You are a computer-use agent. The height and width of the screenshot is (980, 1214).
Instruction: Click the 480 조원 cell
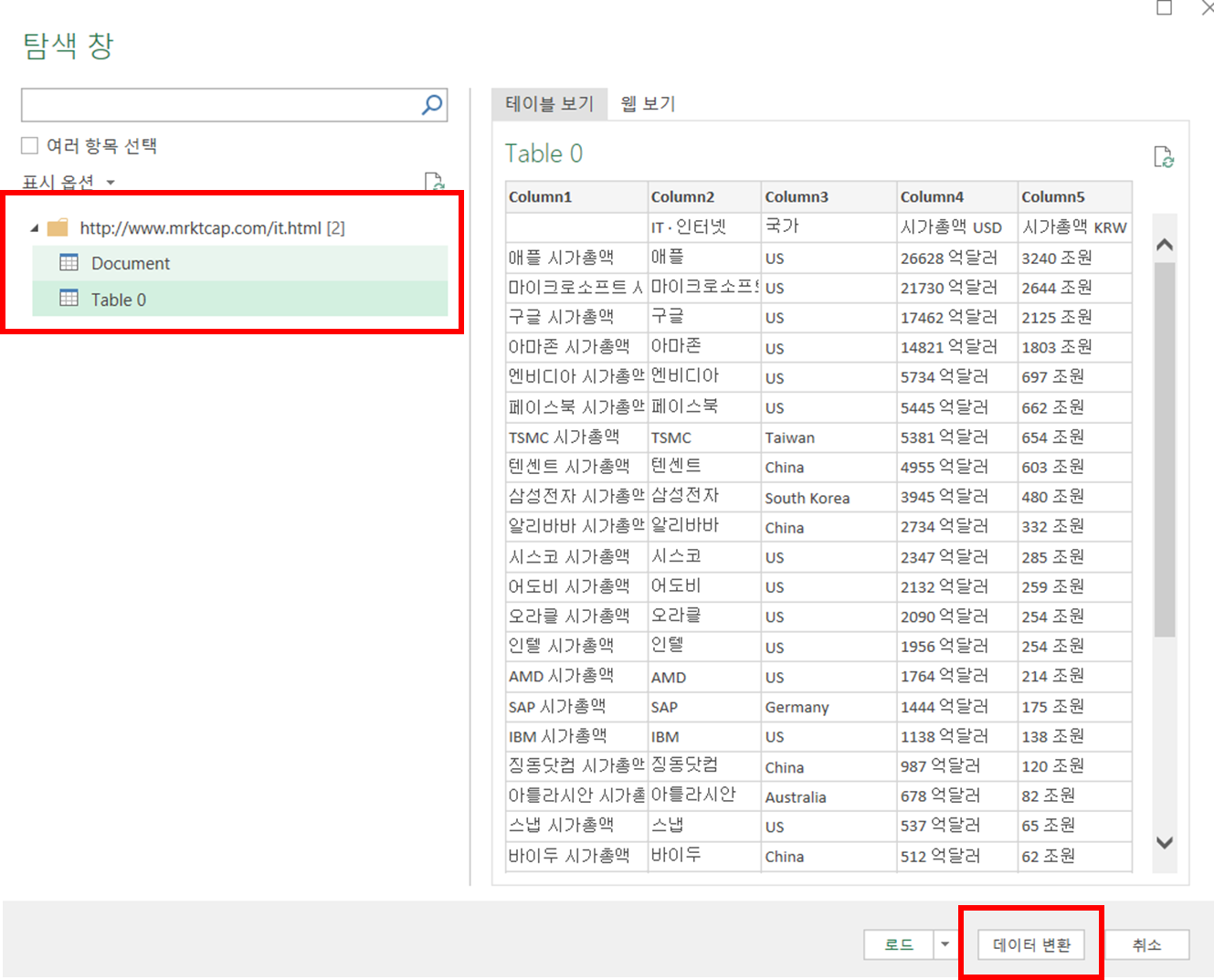(1075, 497)
